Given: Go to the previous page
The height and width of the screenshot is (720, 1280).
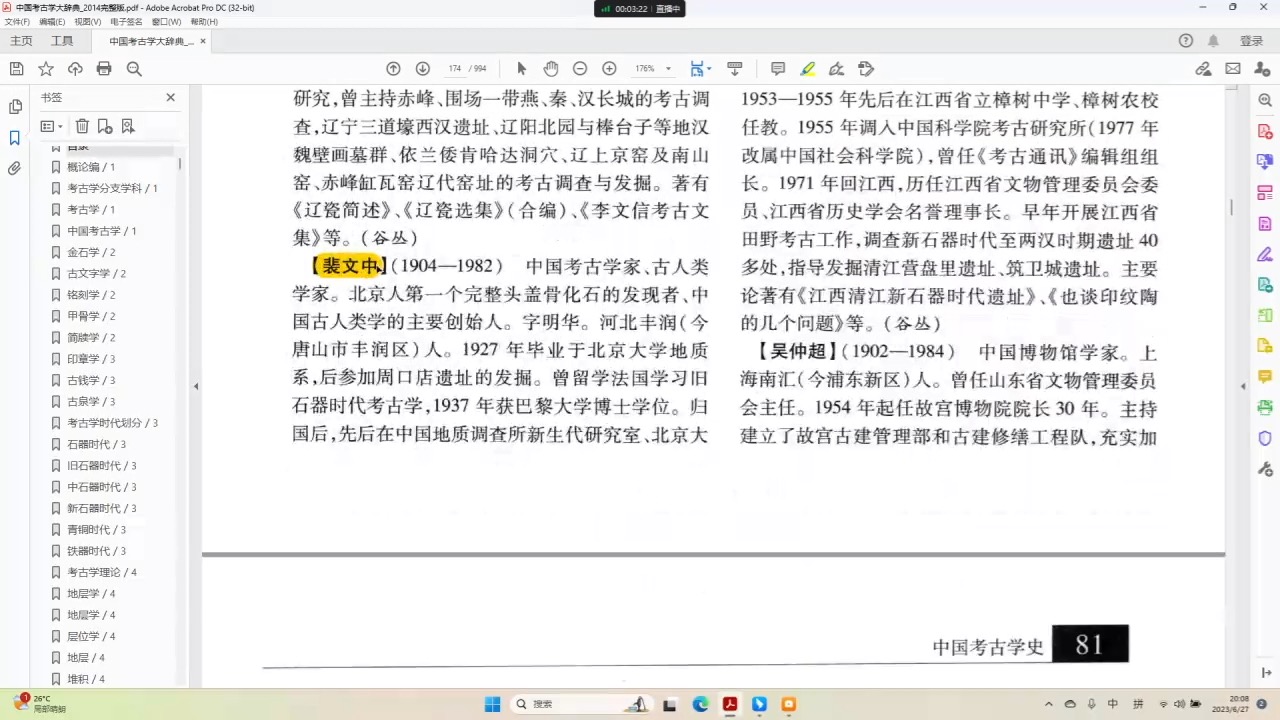Looking at the screenshot, I should [393, 69].
